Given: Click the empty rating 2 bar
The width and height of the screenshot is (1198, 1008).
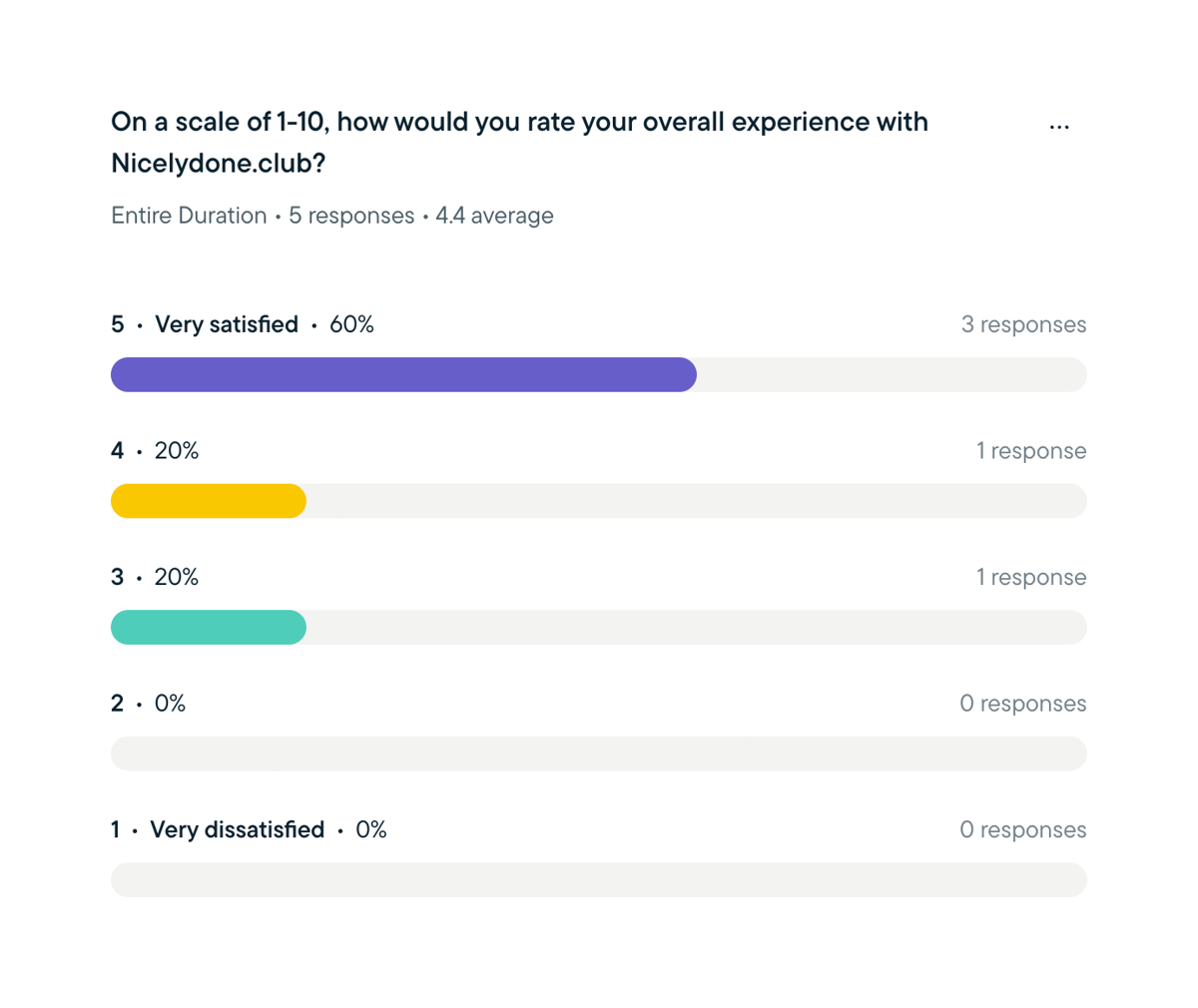Looking at the screenshot, I should tap(598, 754).
